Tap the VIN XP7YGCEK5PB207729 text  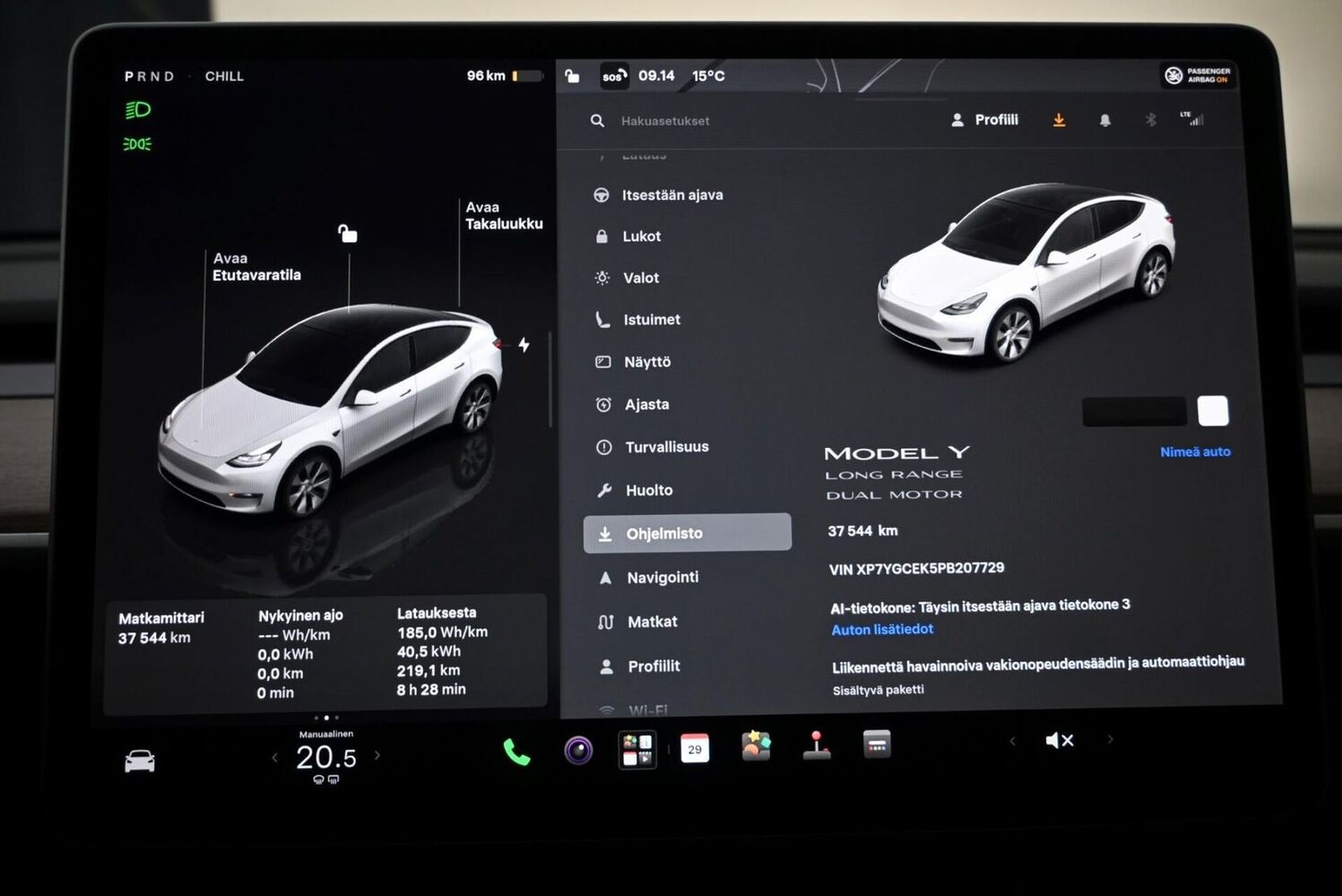click(x=916, y=568)
